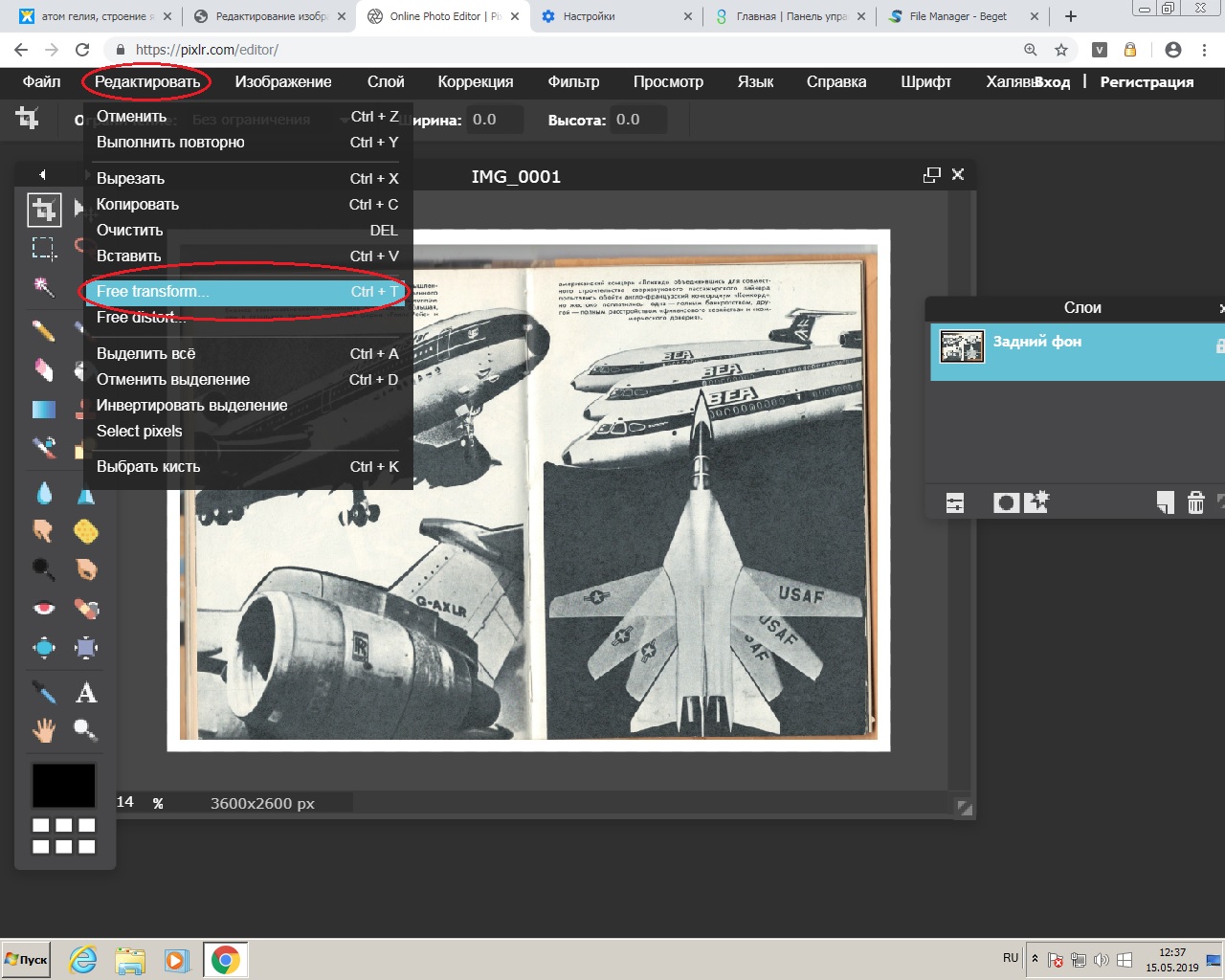Select the Smudge finger tool
1225x980 pixels.
click(43, 531)
